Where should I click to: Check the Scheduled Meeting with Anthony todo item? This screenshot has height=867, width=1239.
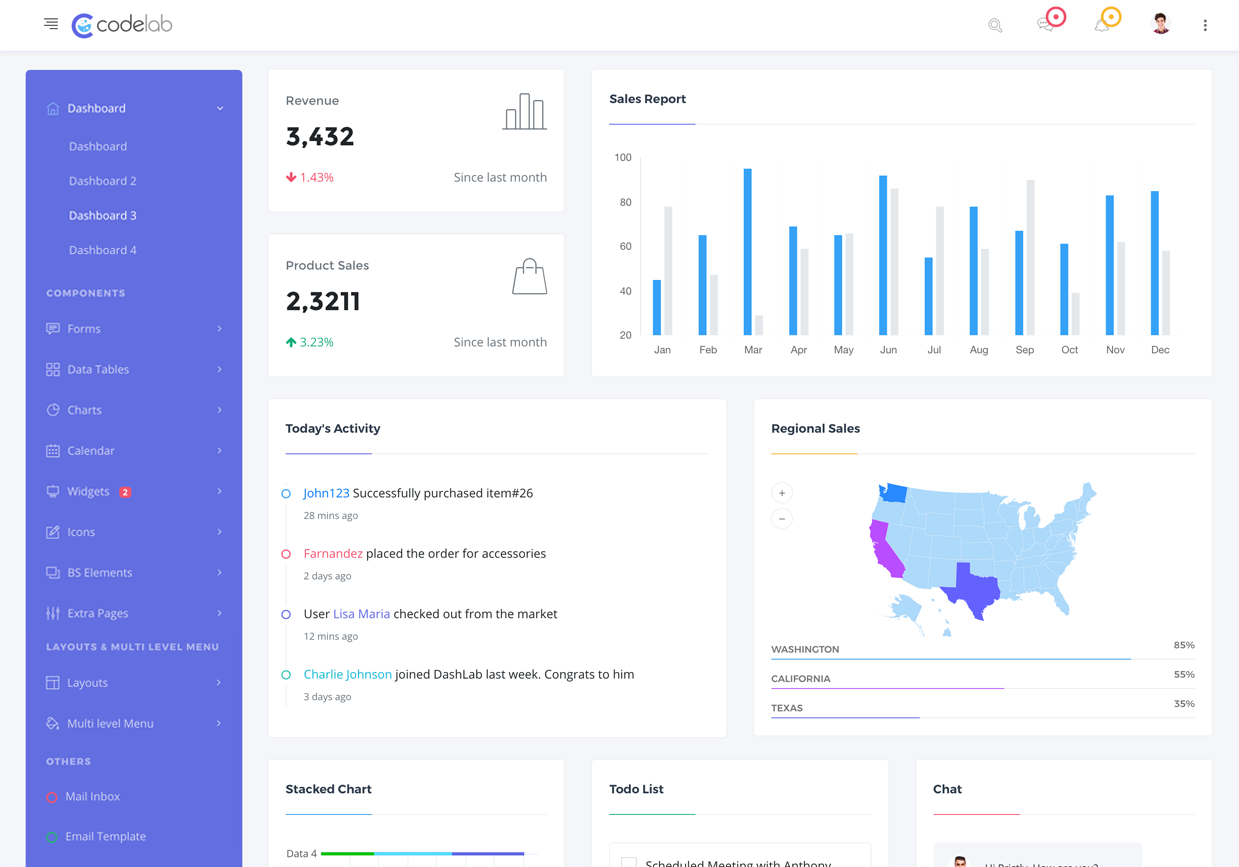pos(628,860)
